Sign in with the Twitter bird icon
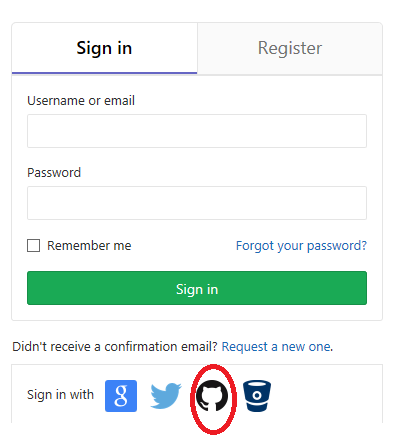This screenshot has height=437, width=398. (166, 396)
